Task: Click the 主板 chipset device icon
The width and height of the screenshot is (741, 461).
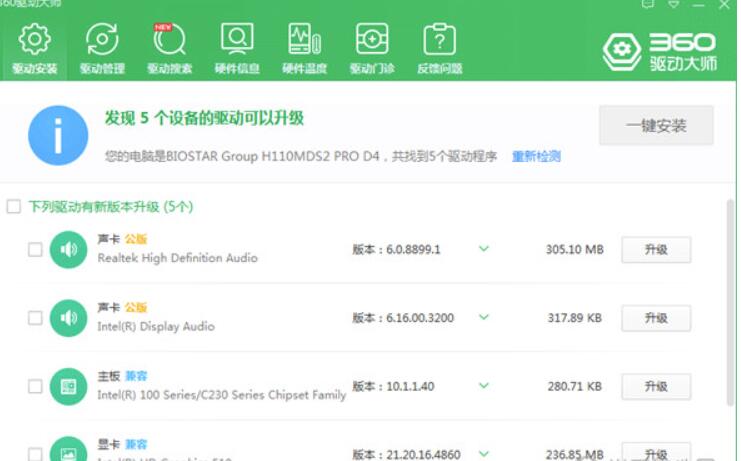Action: click(x=69, y=386)
